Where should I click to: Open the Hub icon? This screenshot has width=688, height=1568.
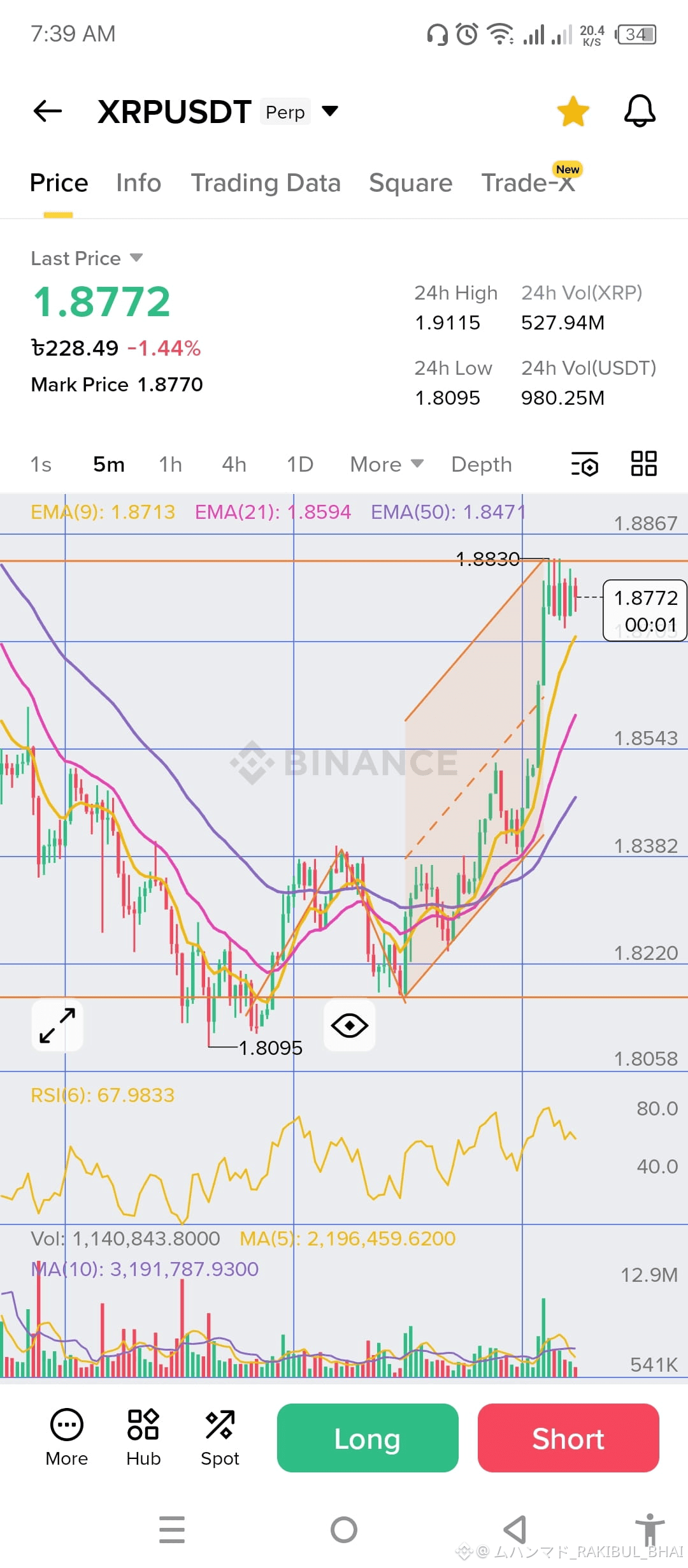coord(143,1438)
